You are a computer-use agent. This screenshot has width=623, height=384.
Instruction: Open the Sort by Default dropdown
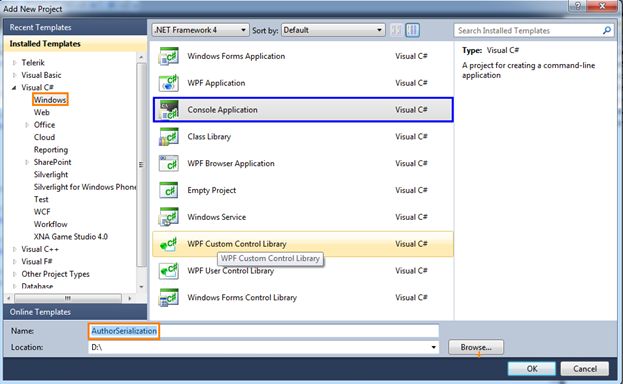[x=333, y=30]
